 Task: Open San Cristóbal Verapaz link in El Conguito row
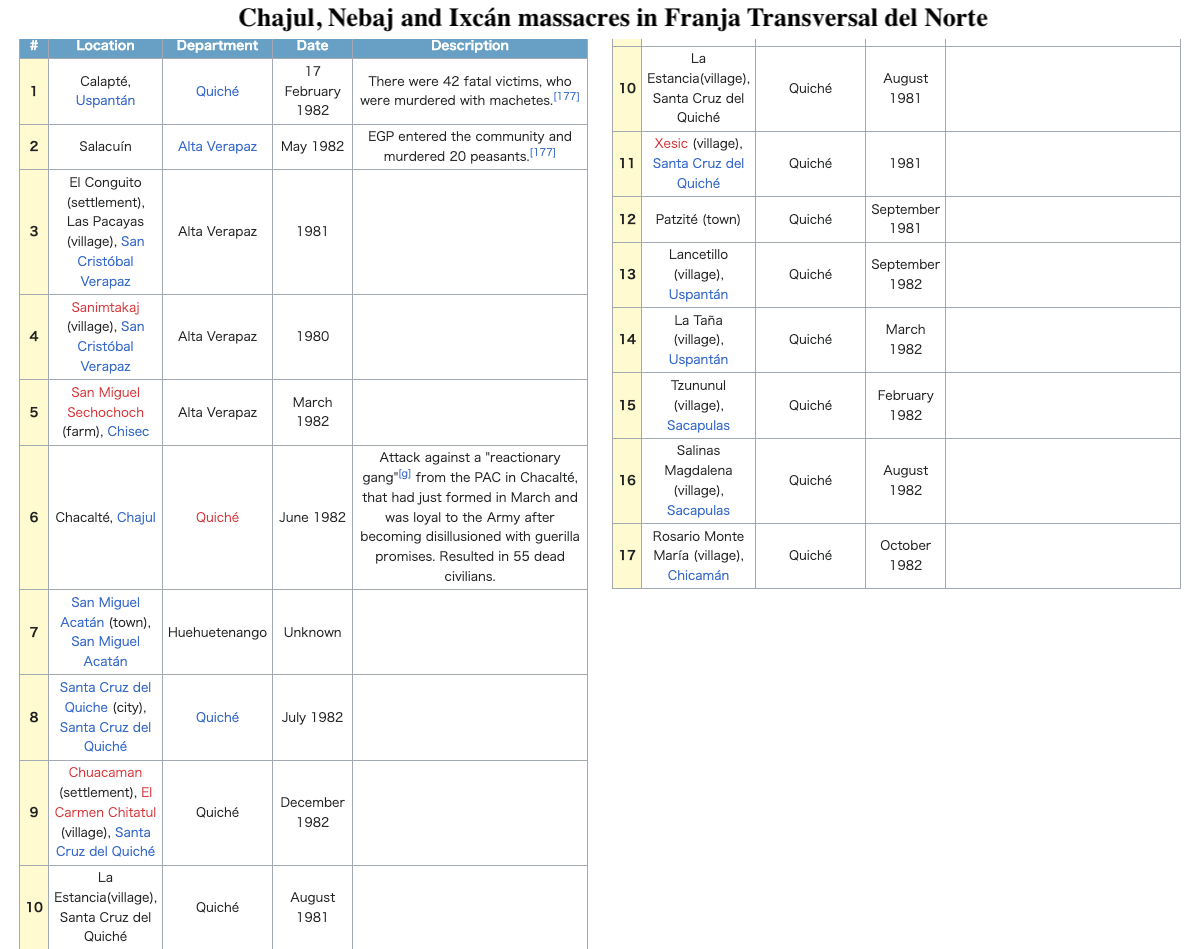[x=106, y=261]
